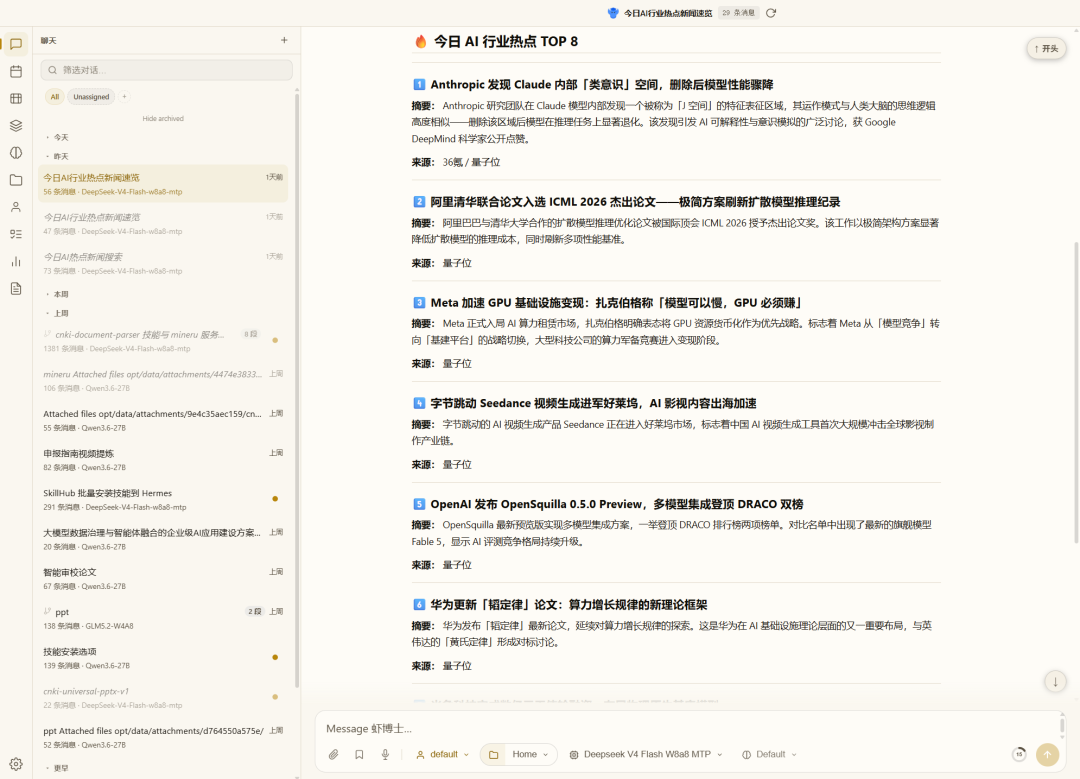
Task: Click the microphone voice input icon
Action: click(x=385, y=754)
